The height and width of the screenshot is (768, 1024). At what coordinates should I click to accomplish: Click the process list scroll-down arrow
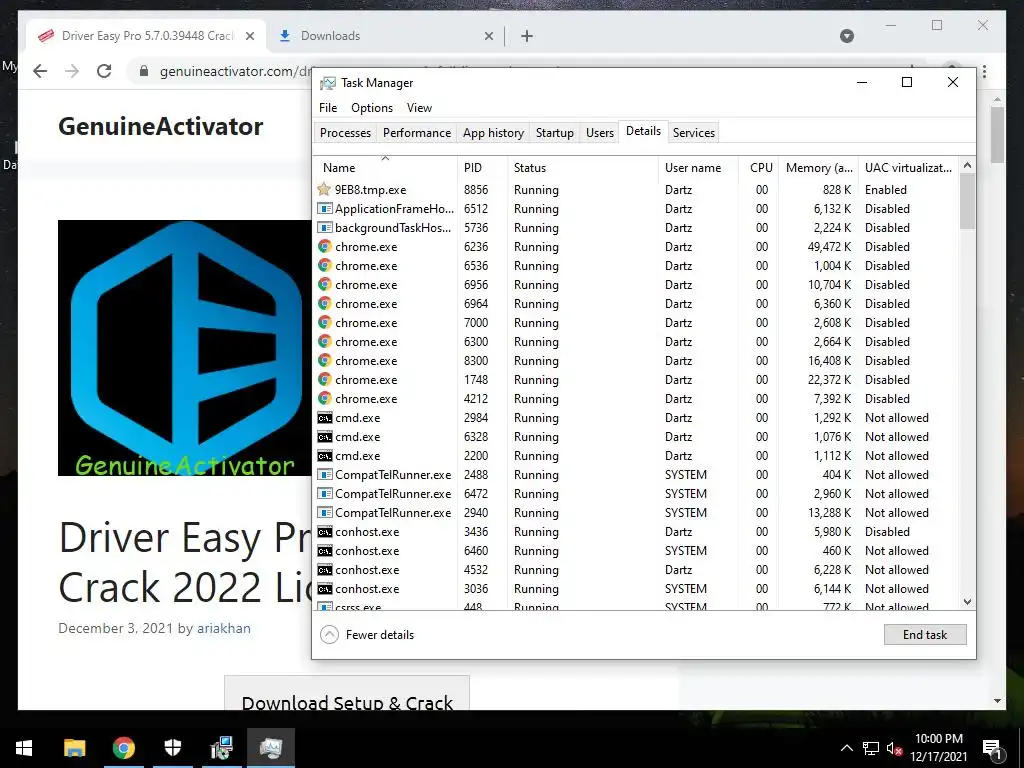(x=967, y=602)
